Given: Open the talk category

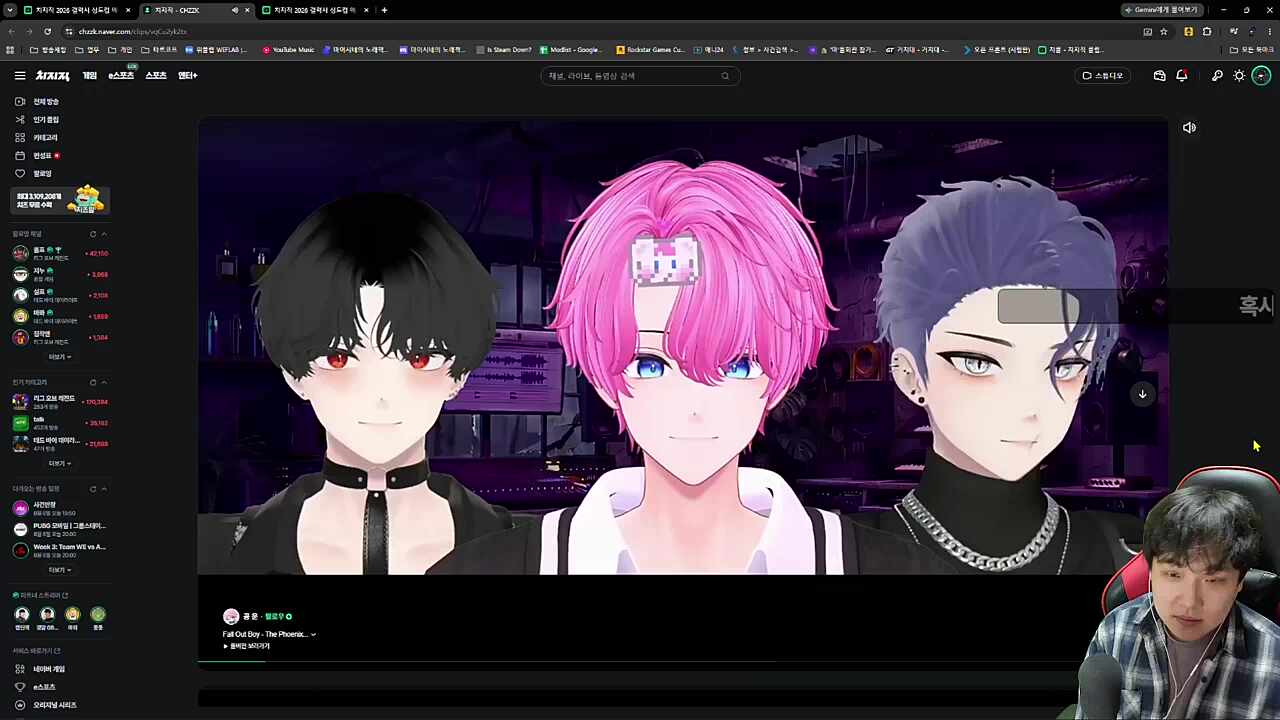Looking at the screenshot, I should pos(60,422).
